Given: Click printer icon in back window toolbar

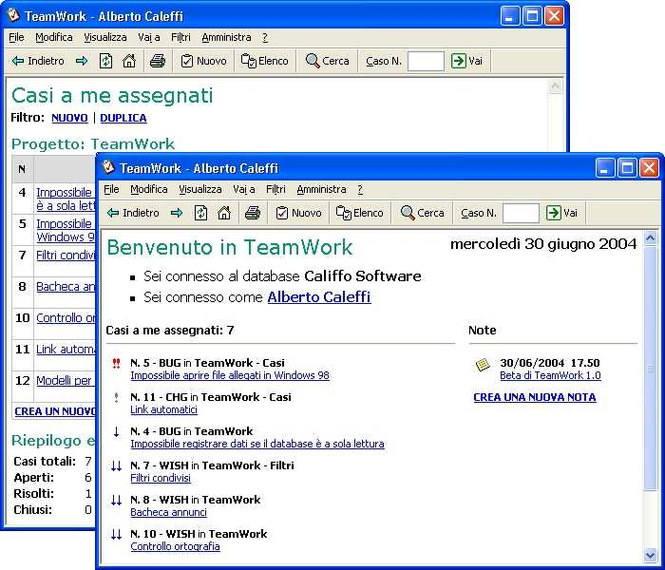Looking at the screenshot, I should (x=158, y=61).
